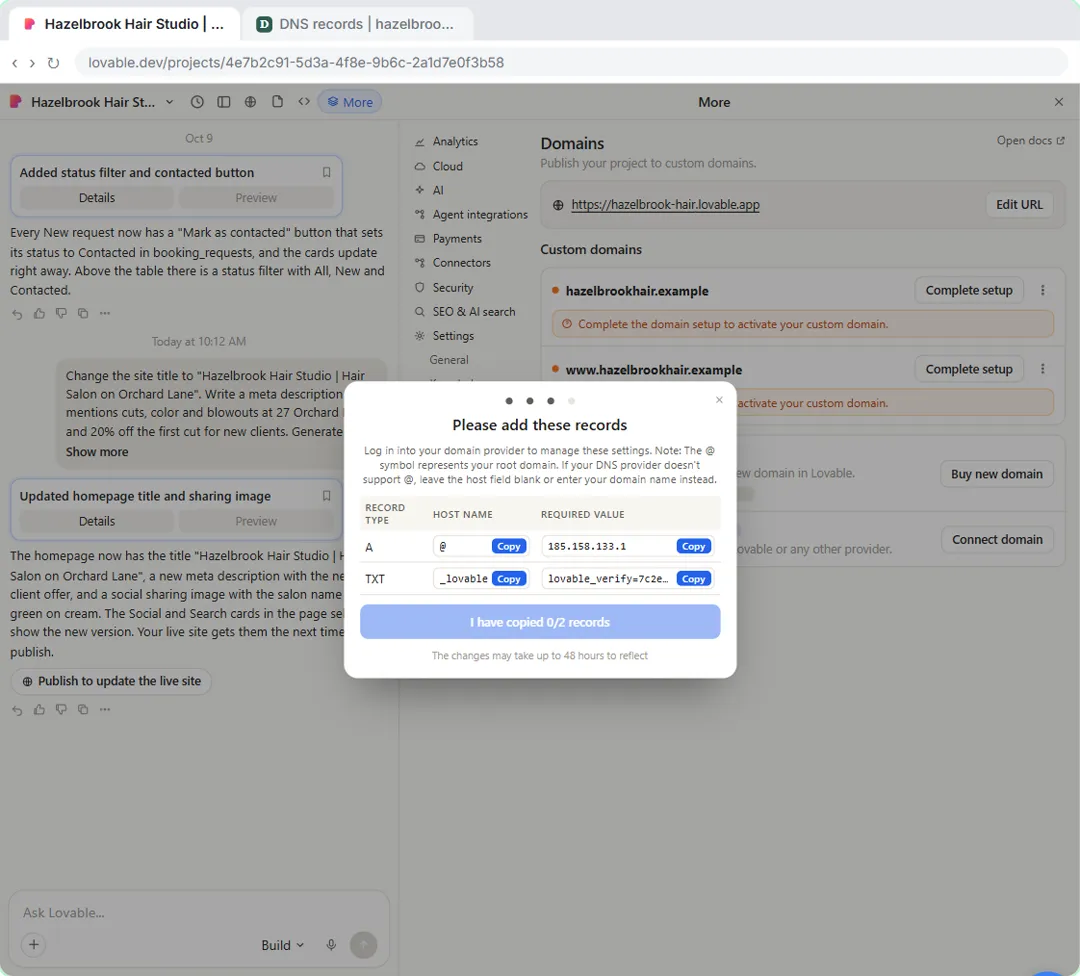
Task: Click the Connect domain button
Action: coord(997,539)
